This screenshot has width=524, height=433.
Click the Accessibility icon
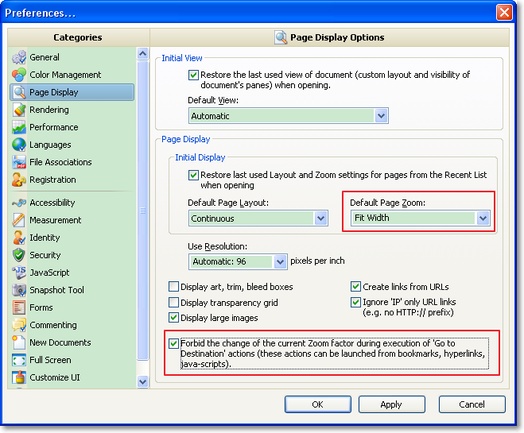click(x=19, y=203)
